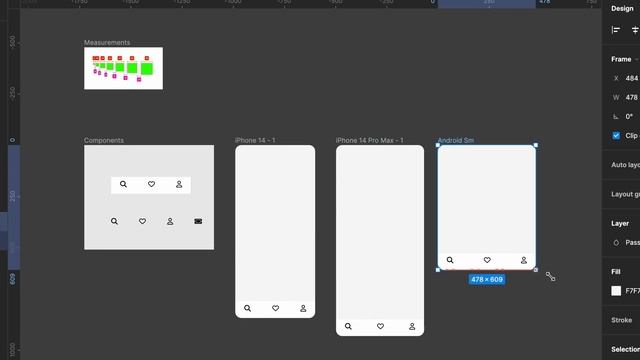Click the Layout grid section header
640x360 pixels.
[x=625, y=194]
